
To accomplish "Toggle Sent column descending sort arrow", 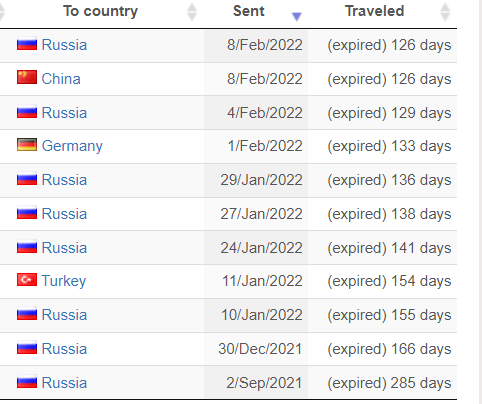I will pyautogui.click(x=296, y=16).
